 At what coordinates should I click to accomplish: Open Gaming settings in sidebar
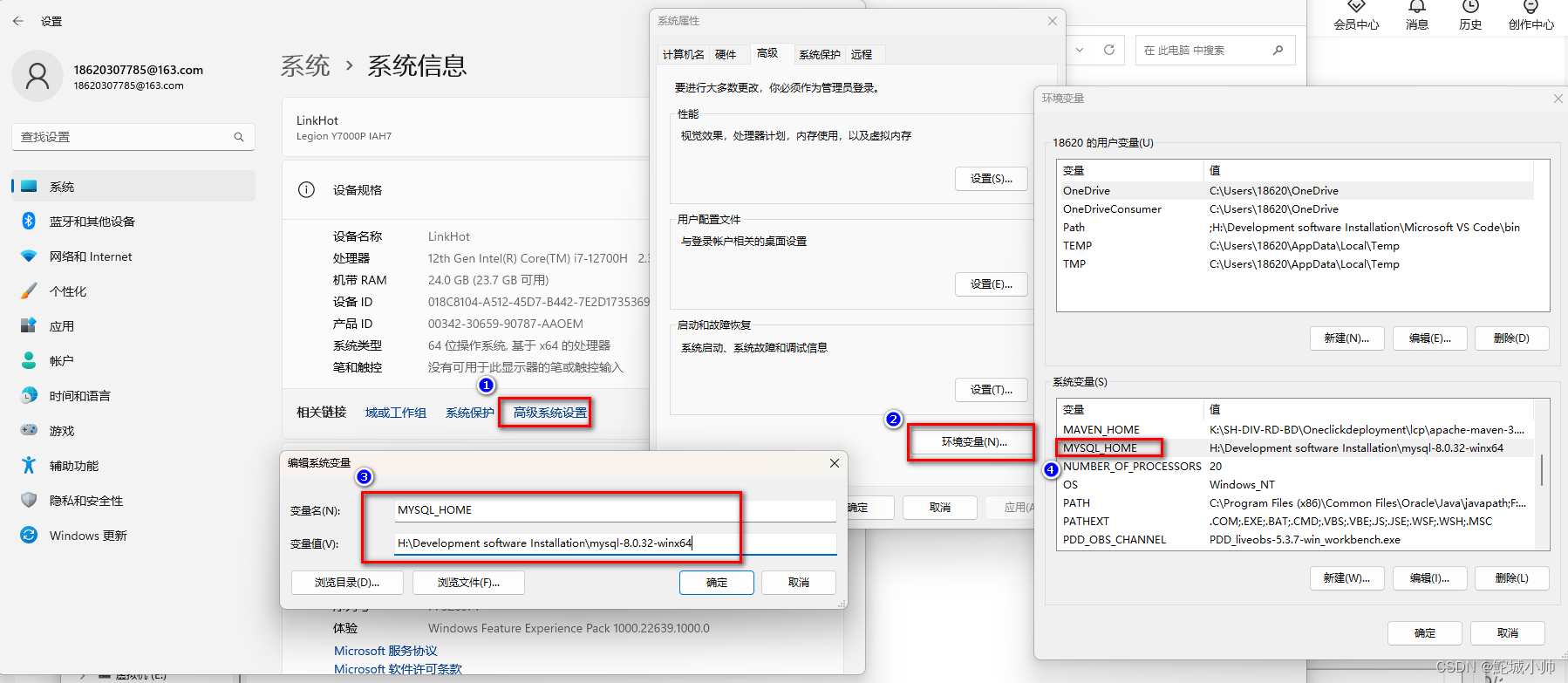133,431
